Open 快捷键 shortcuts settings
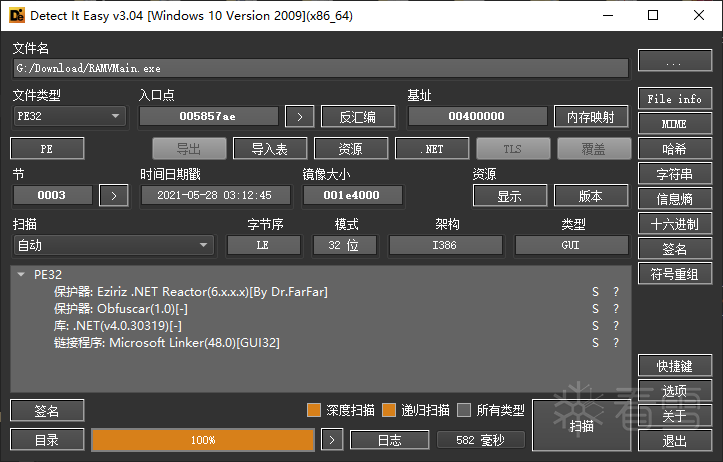Viewport: 723px width, 462px height. 675,366
